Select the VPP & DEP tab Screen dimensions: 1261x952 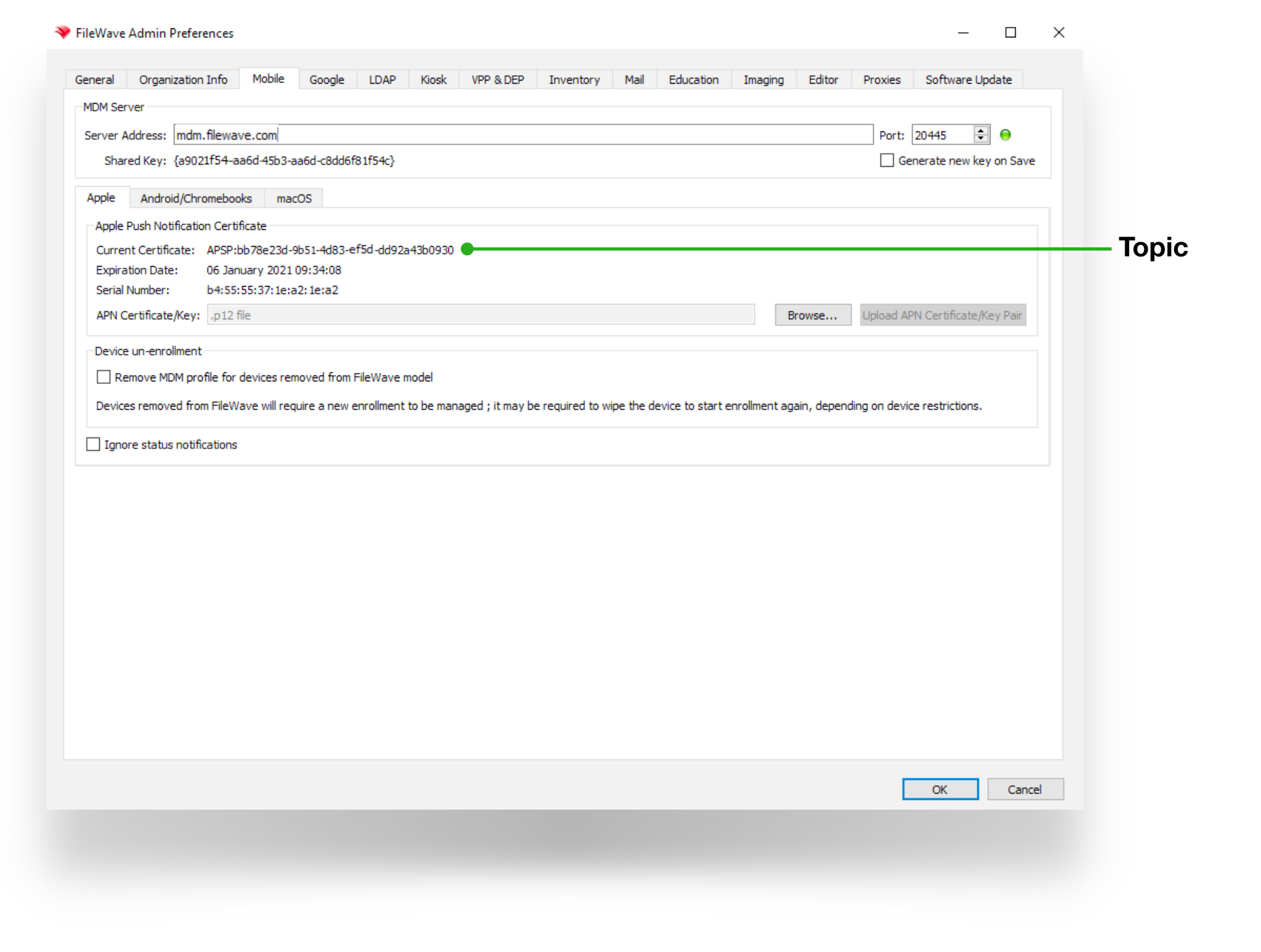(497, 79)
